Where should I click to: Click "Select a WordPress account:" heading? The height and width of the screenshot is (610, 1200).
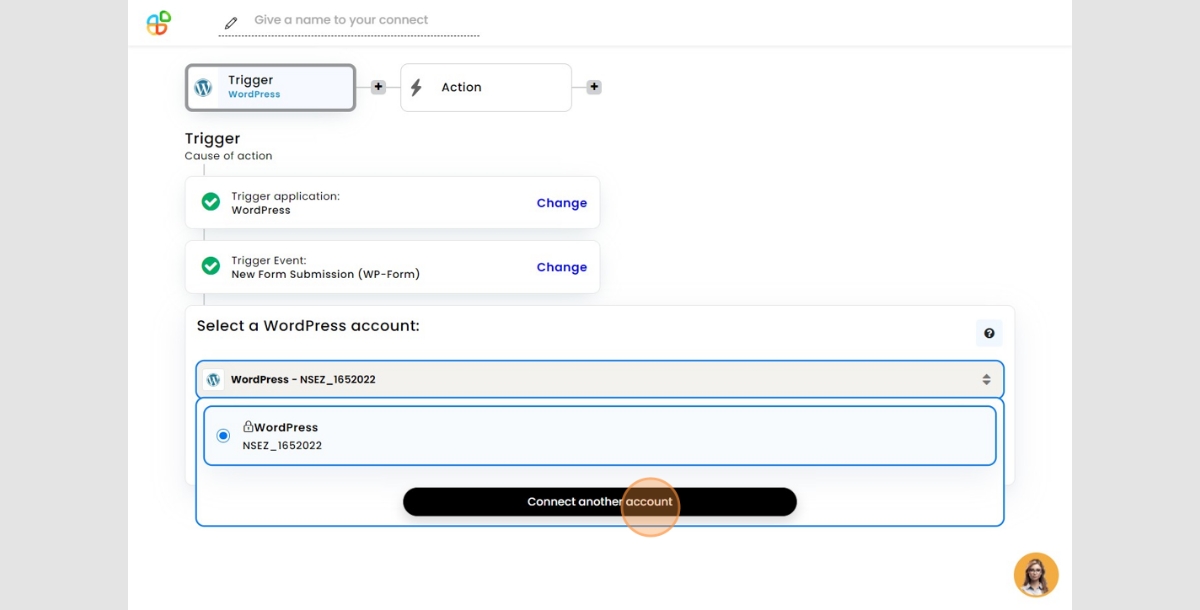coord(308,326)
